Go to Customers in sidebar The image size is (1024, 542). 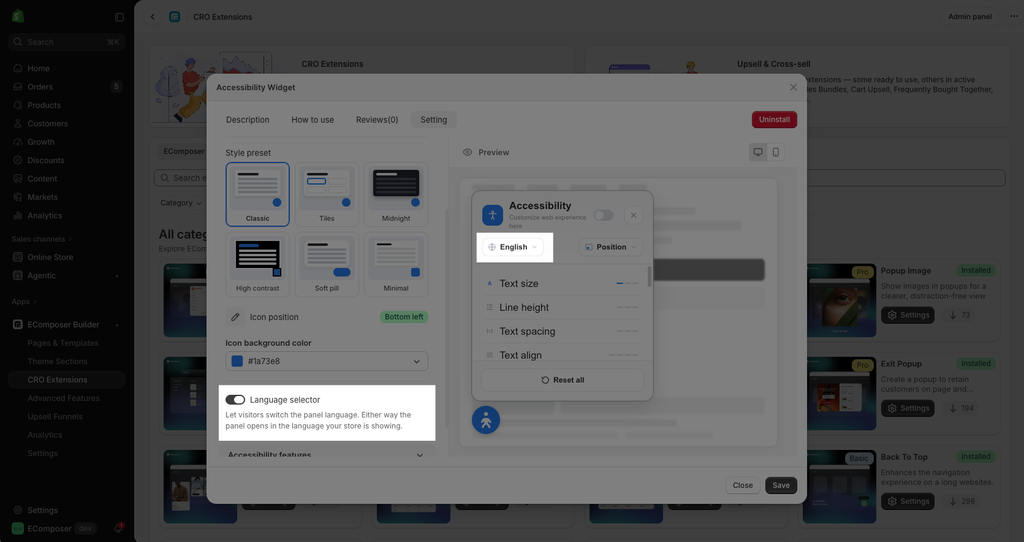47,123
